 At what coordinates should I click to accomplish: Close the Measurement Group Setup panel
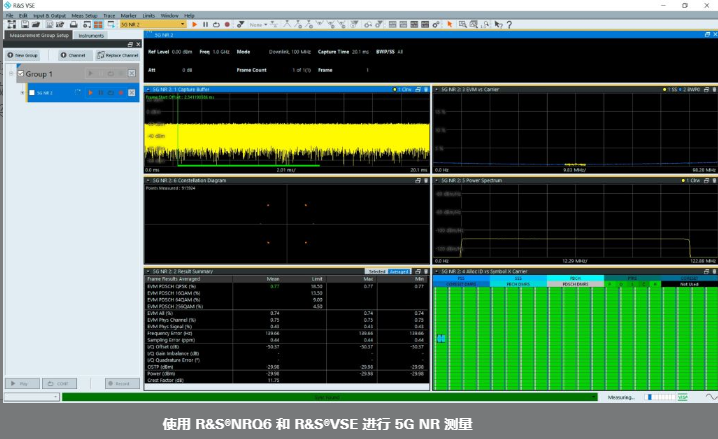[138, 44]
